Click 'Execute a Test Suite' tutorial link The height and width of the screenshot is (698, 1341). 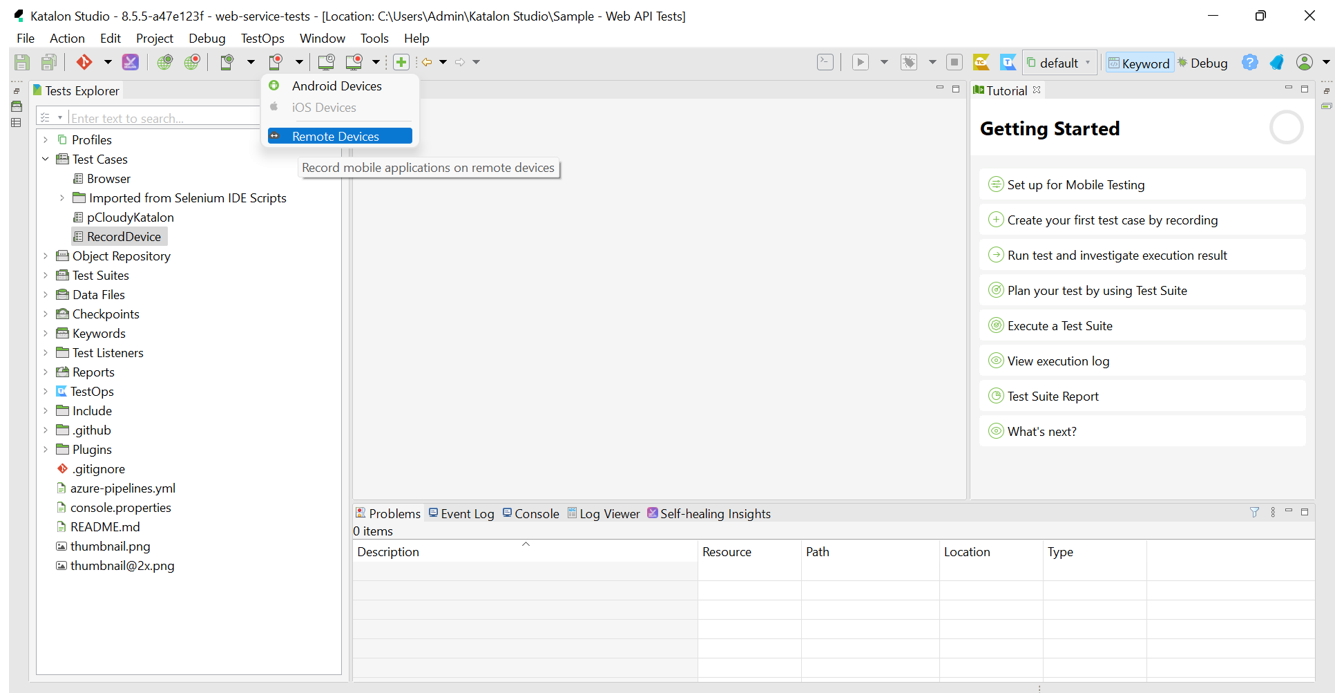click(1059, 326)
